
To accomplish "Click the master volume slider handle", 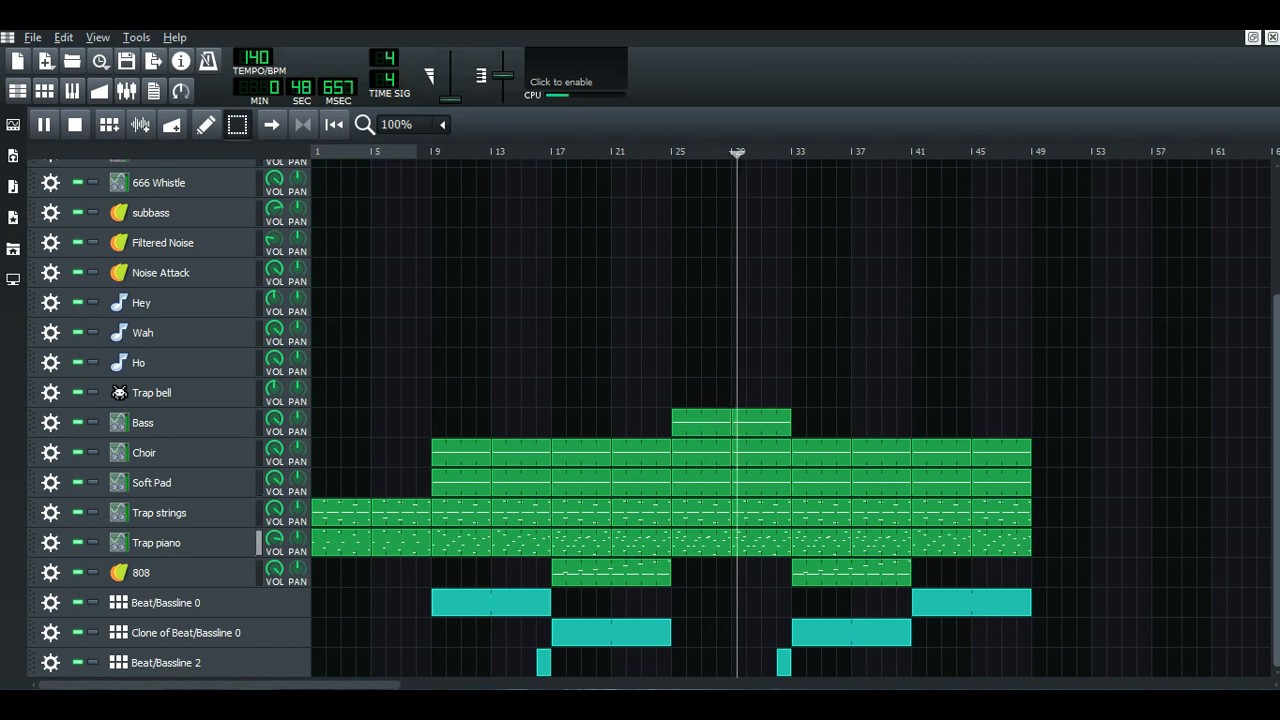I will point(450,99).
